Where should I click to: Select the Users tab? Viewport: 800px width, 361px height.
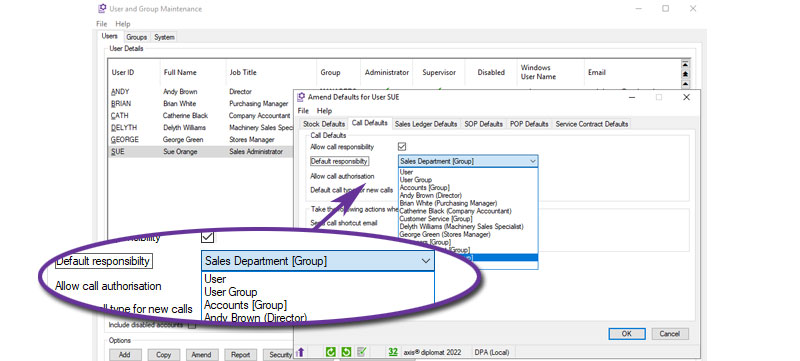tap(110, 37)
